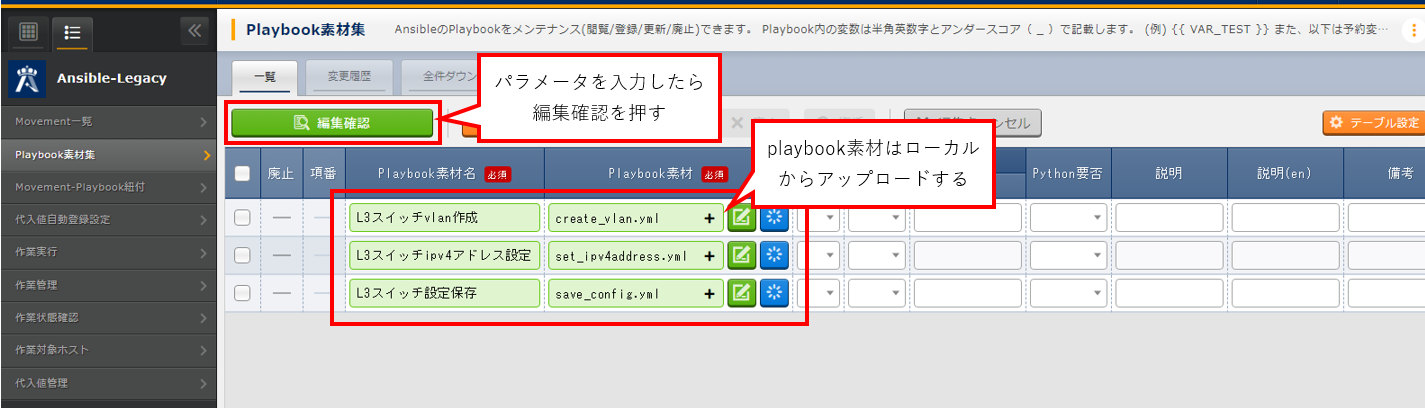Tick the checkbox for L3スイッチ設定保存 row
This screenshot has height=408, width=1425.
coord(242,294)
